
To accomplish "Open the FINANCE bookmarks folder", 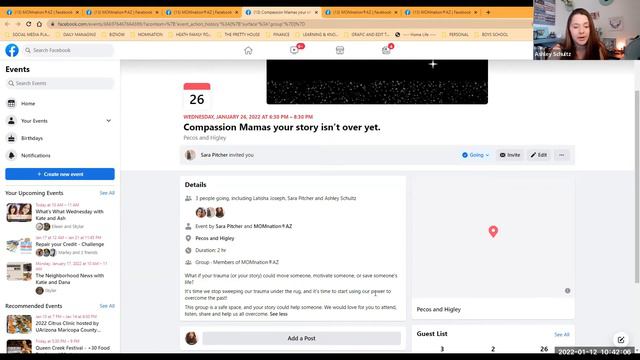I will [278, 35].
